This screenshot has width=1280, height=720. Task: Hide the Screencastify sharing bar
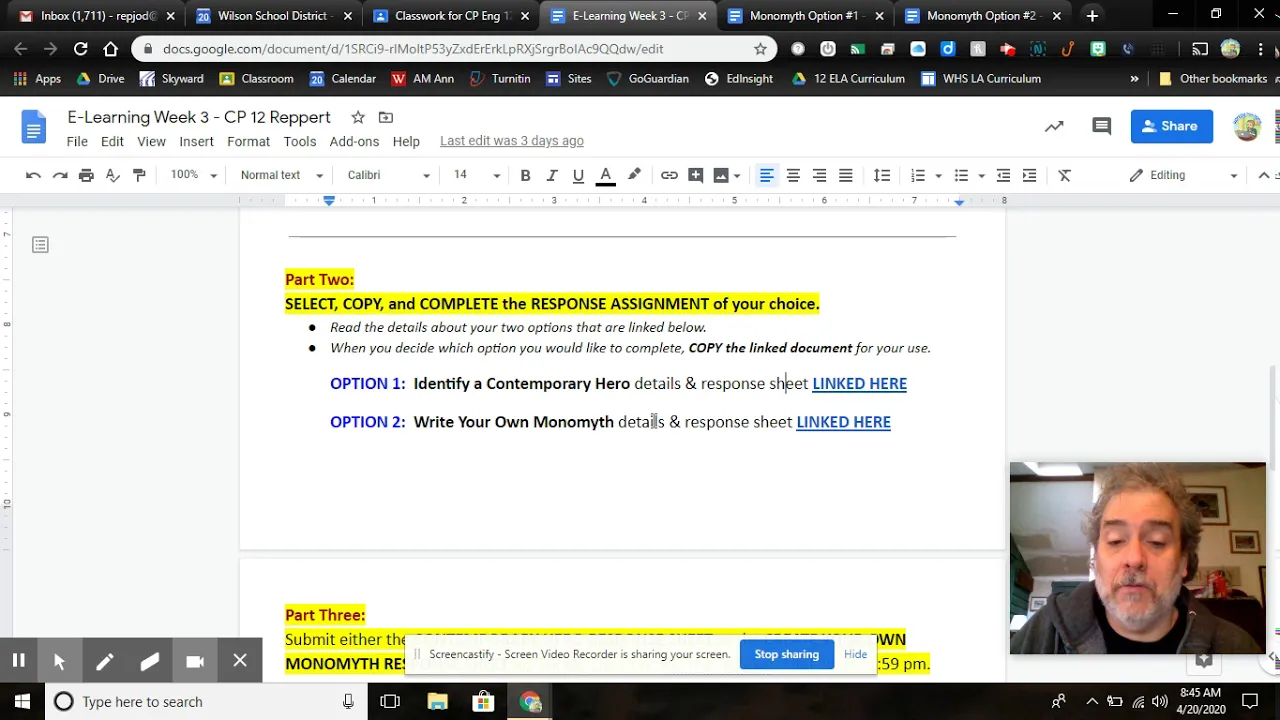point(855,654)
